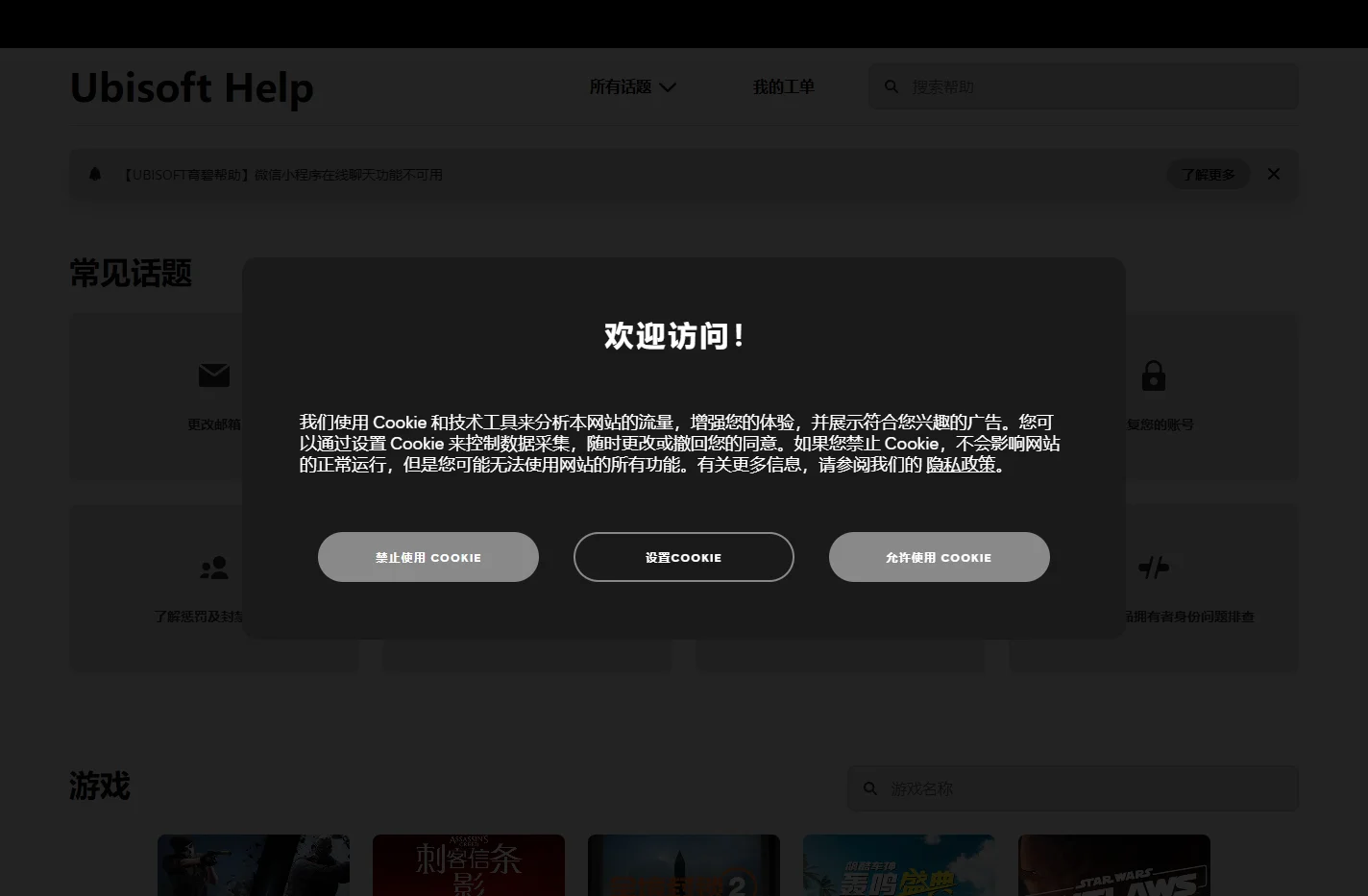
Task: Click the people icon for 了解惩罚及封禁
Action: (x=213, y=568)
